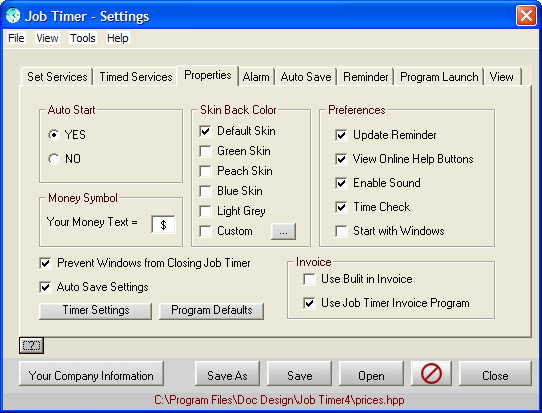
Task: Switch to the Timed Services tab
Action: 136,77
